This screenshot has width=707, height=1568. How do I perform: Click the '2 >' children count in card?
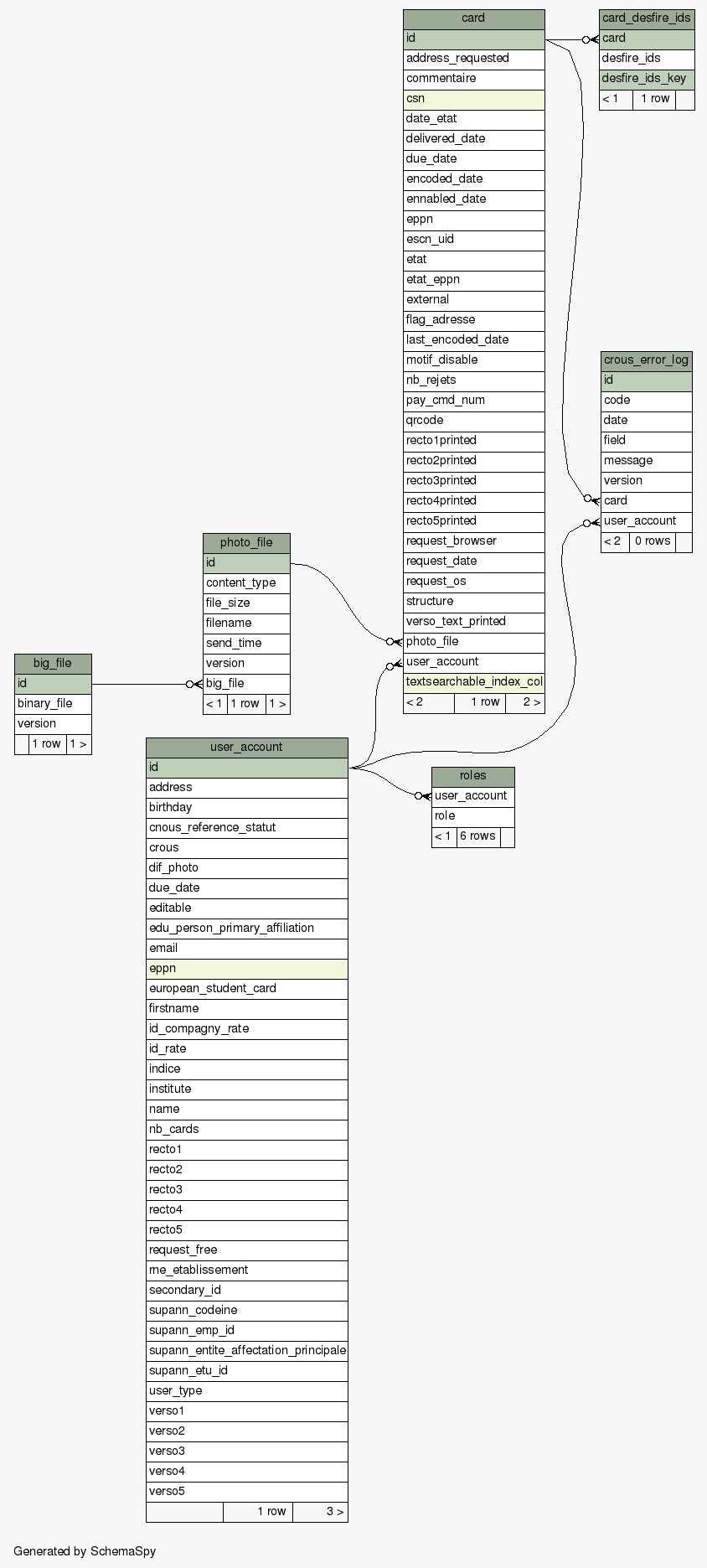point(531,702)
